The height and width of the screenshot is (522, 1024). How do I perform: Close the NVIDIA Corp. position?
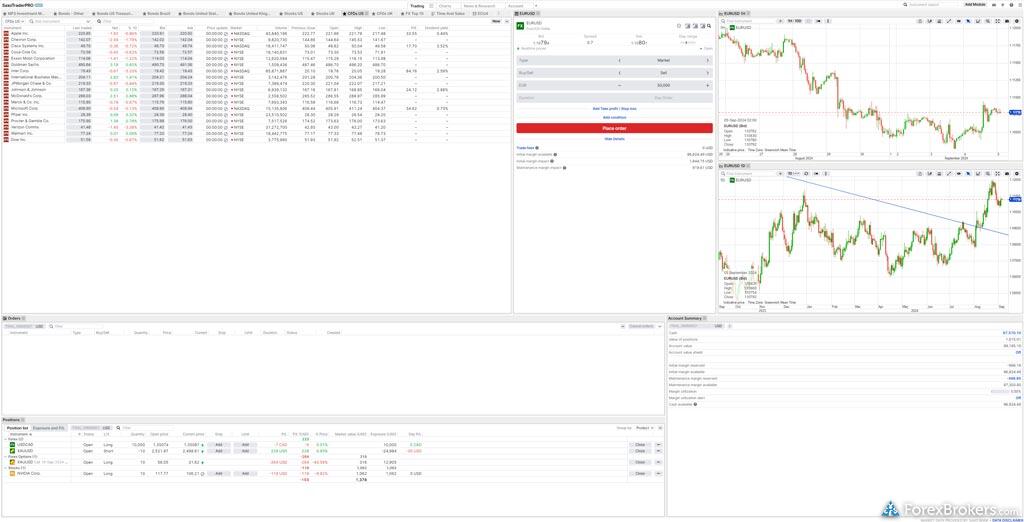tap(640, 473)
